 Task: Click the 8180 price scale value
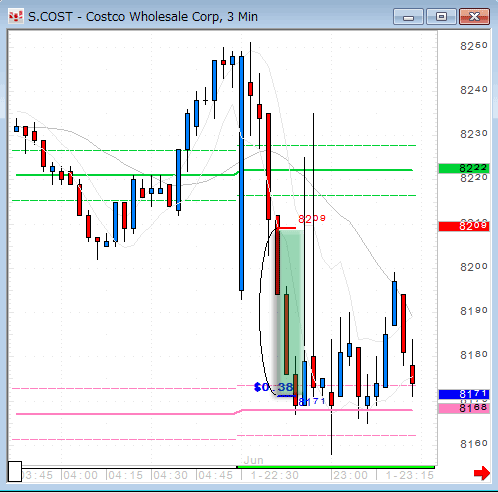[474, 355]
